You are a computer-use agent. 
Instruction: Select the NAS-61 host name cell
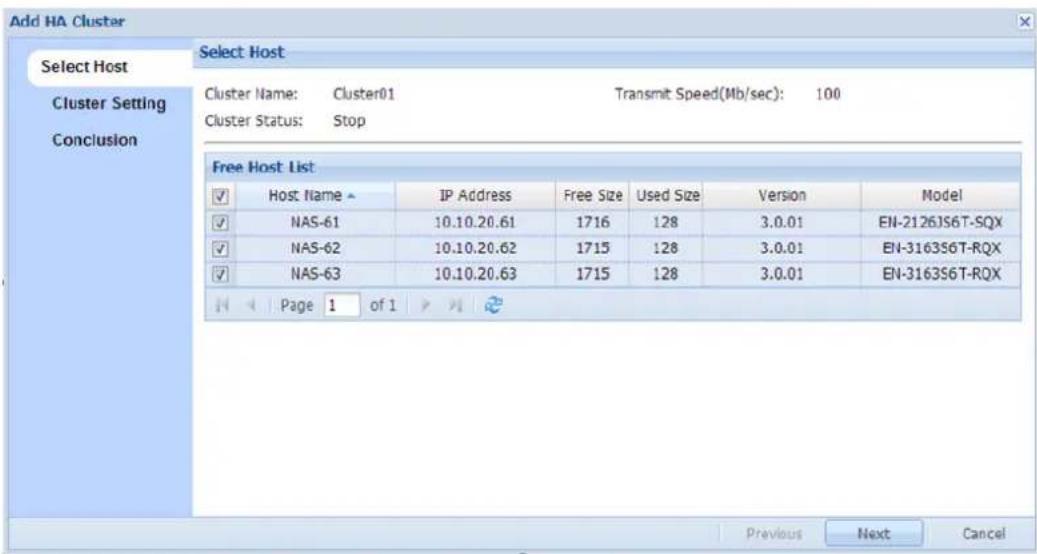point(315,223)
